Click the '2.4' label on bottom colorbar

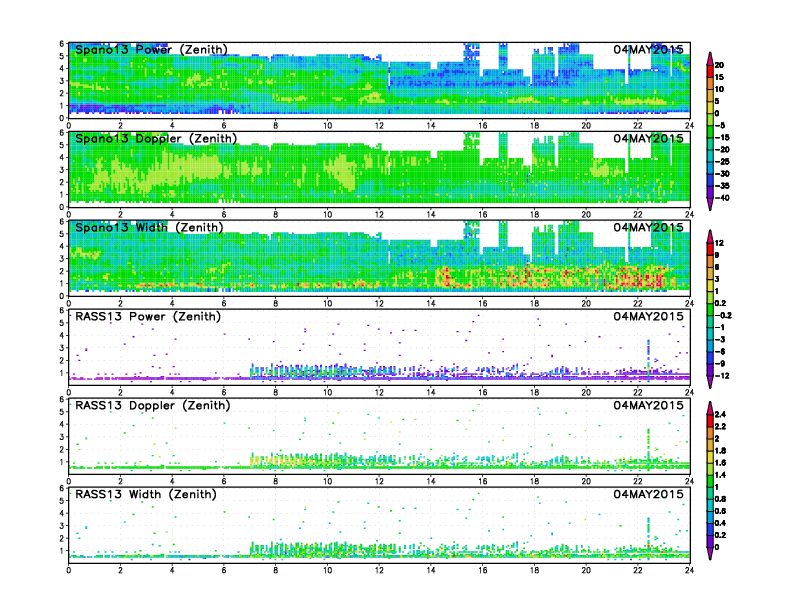720,414
